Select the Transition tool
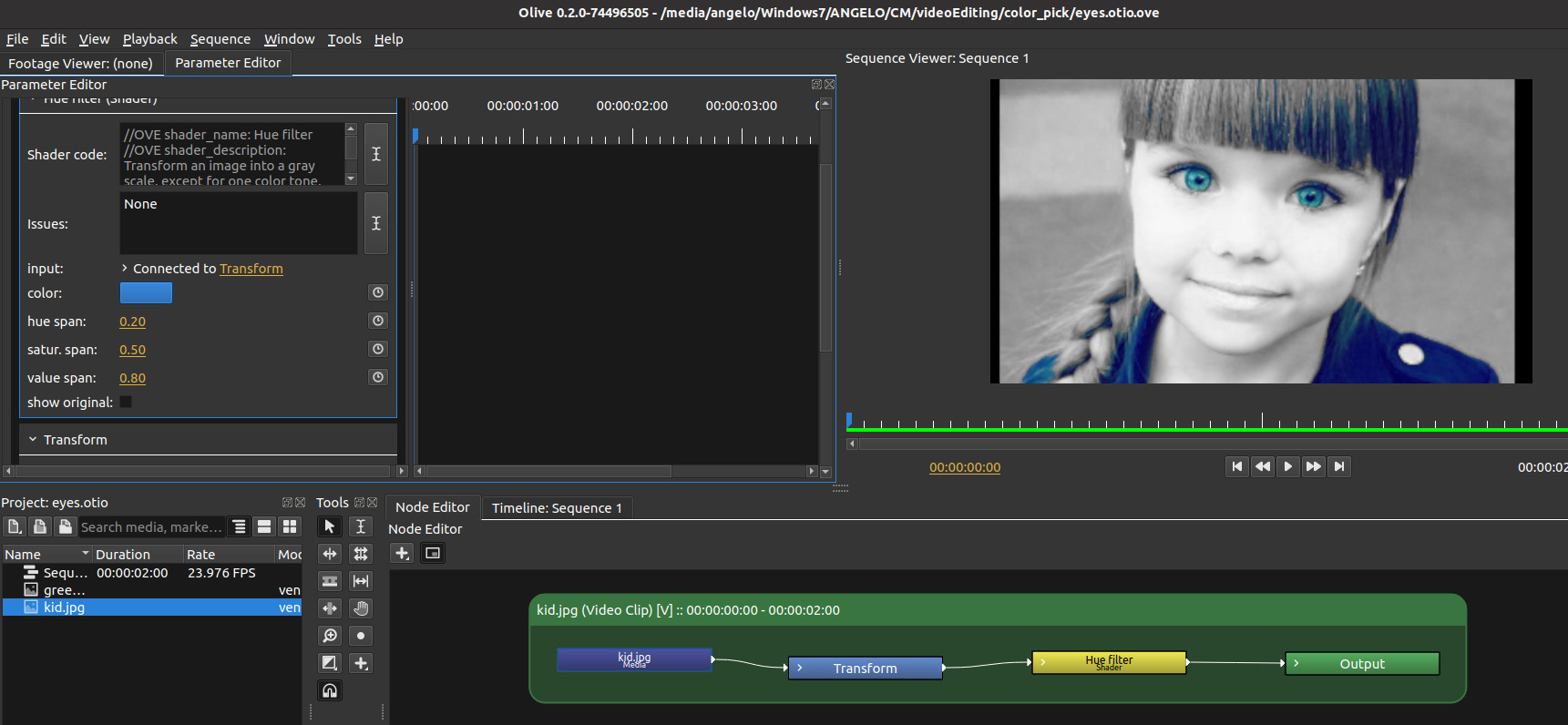Screen dimensions: 1568x725 coord(330,663)
